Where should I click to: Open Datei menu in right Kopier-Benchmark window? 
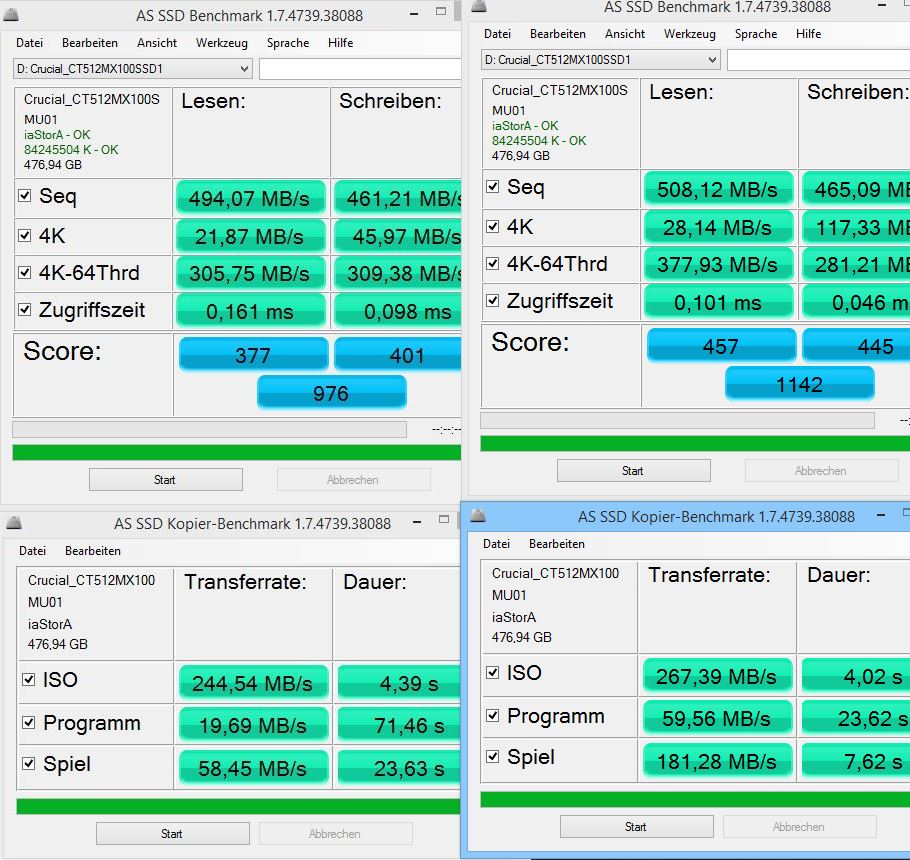click(x=496, y=544)
